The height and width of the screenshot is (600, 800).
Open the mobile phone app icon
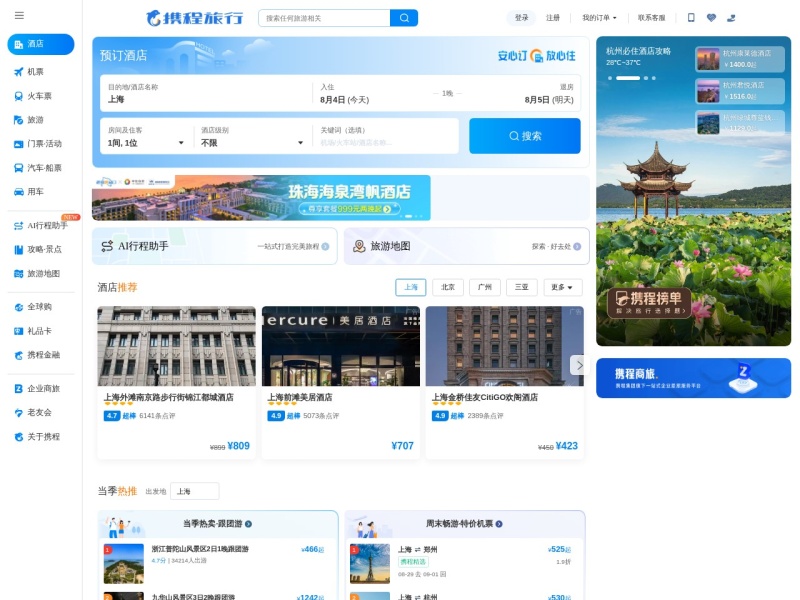[691, 17]
